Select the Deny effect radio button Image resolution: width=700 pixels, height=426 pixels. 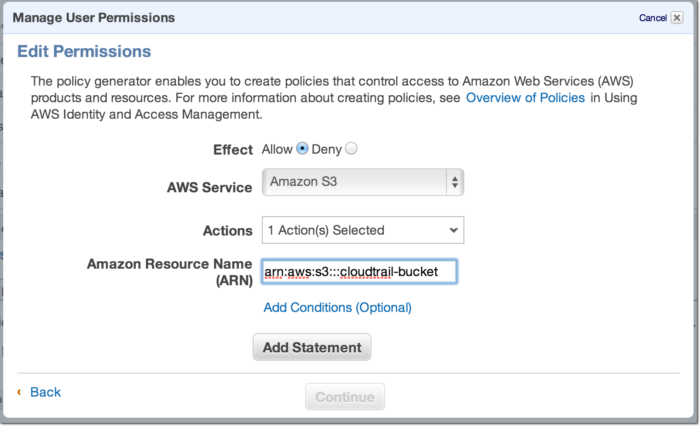pos(351,149)
